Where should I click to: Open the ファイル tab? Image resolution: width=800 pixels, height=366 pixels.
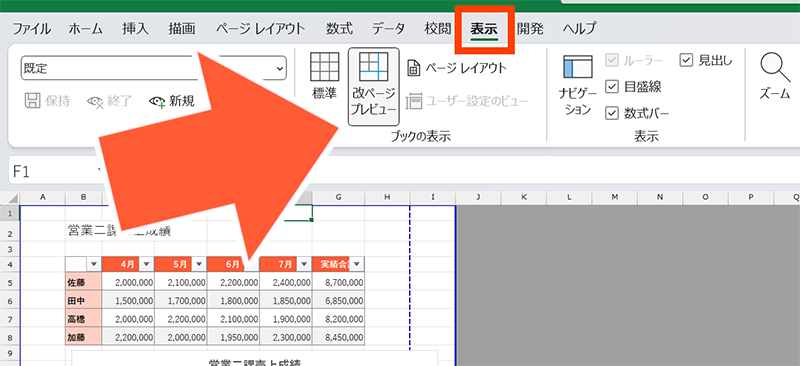[32, 29]
